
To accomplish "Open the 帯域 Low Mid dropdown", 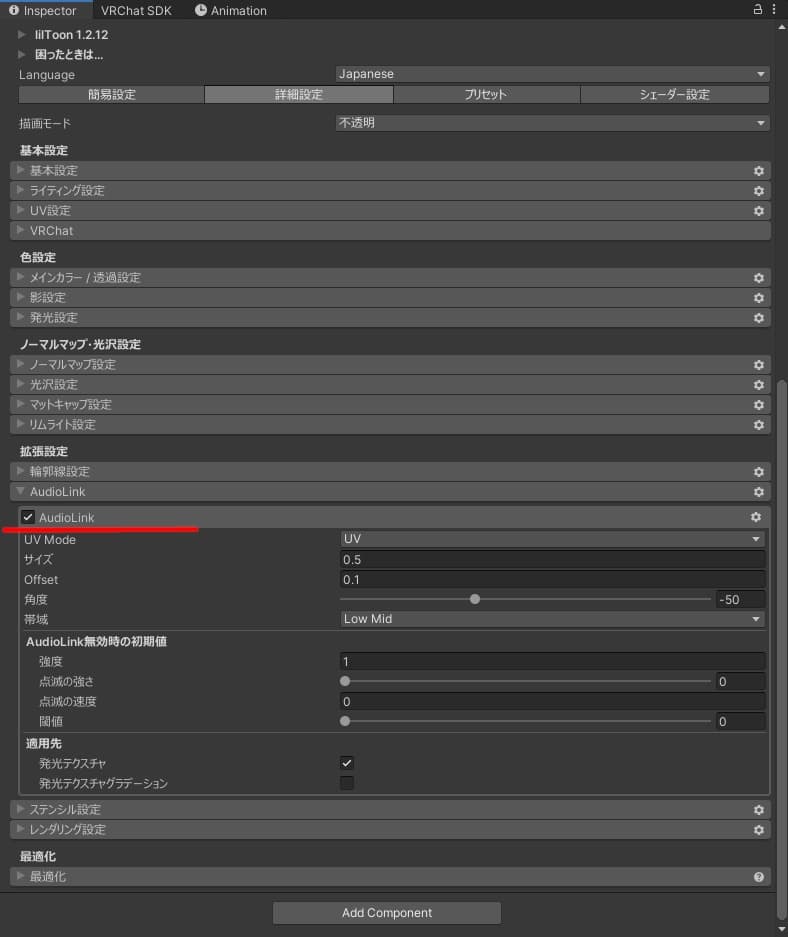I will pos(553,619).
